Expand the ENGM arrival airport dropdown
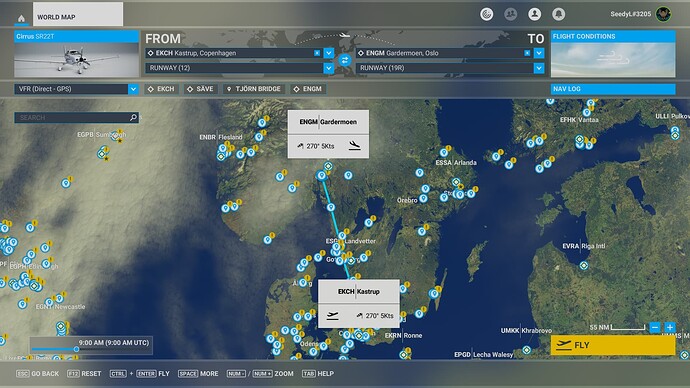The height and width of the screenshot is (388, 690). tap(539, 53)
